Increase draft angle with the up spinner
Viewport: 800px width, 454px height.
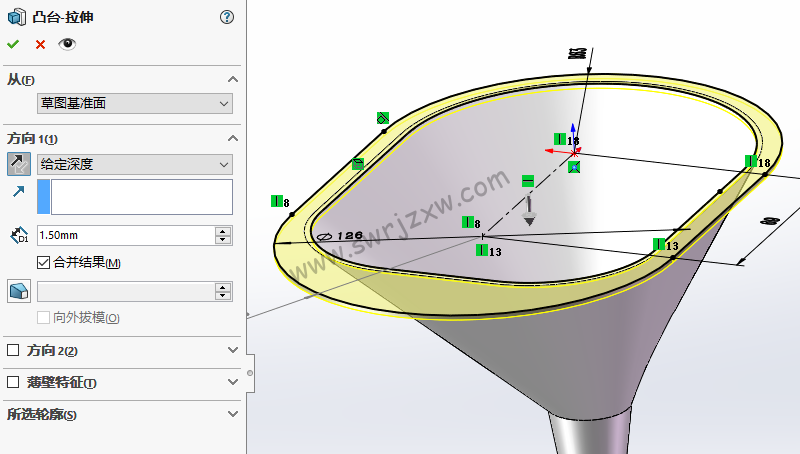tap(223, 287)
